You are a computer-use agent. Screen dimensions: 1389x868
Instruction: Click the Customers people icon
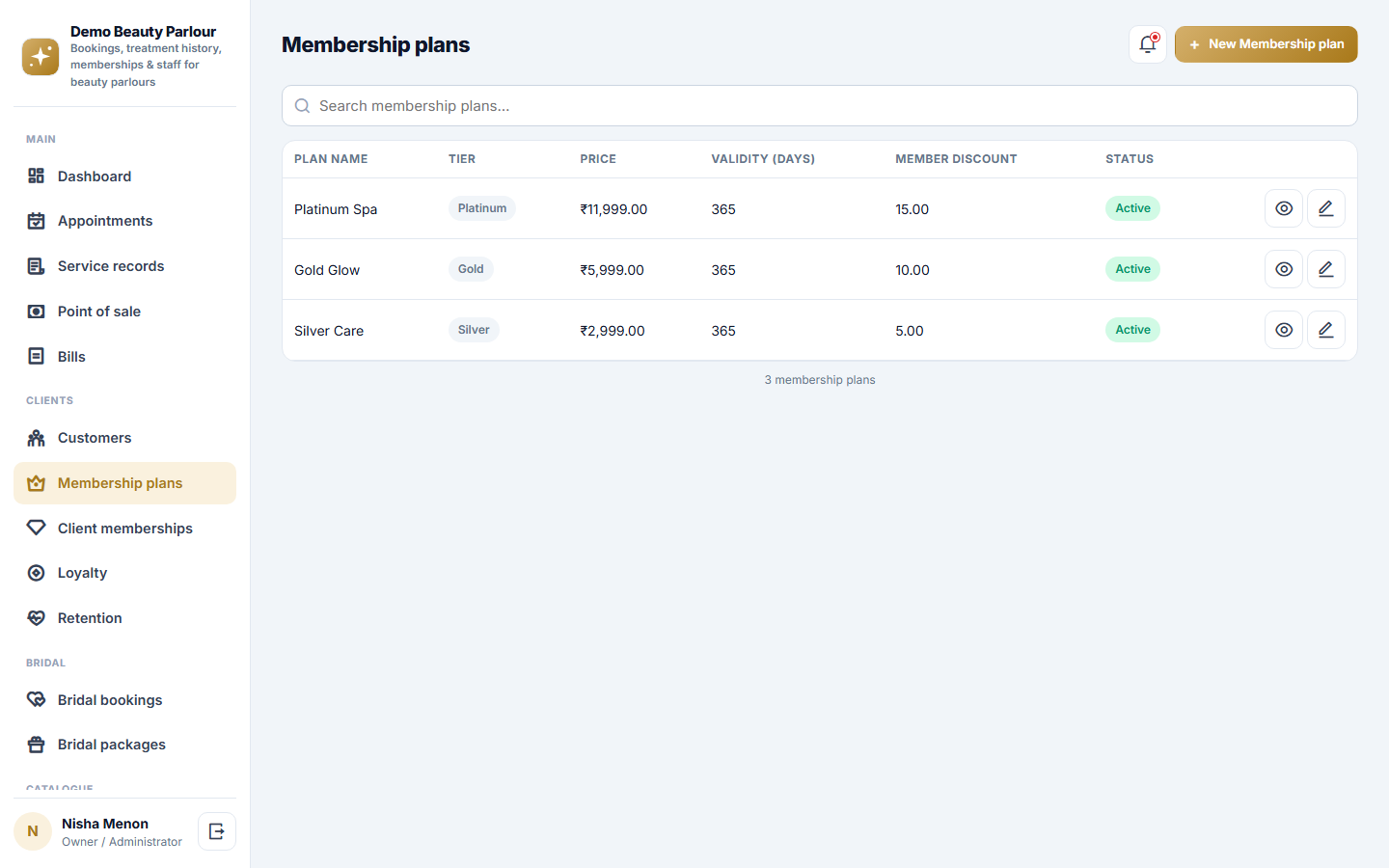[37, 438]
